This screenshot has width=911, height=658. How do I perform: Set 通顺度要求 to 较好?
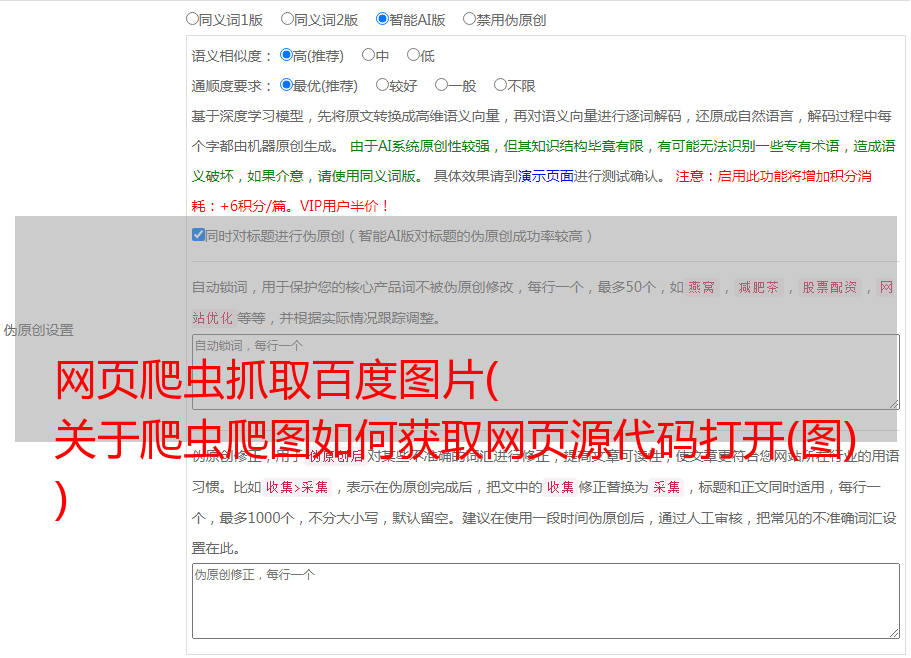(x=382, y=85)
